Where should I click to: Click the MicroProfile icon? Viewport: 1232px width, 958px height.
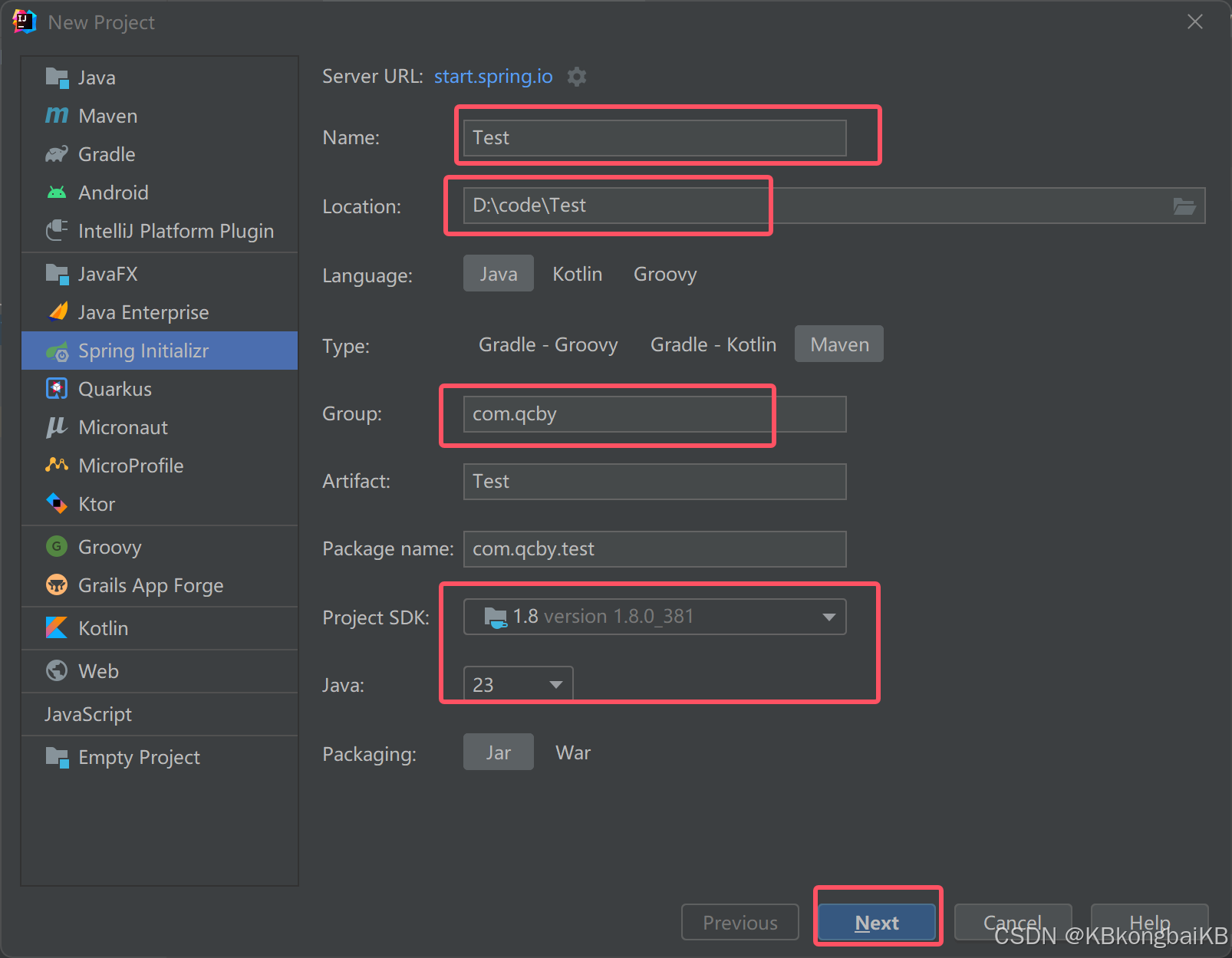pos(57,465)
